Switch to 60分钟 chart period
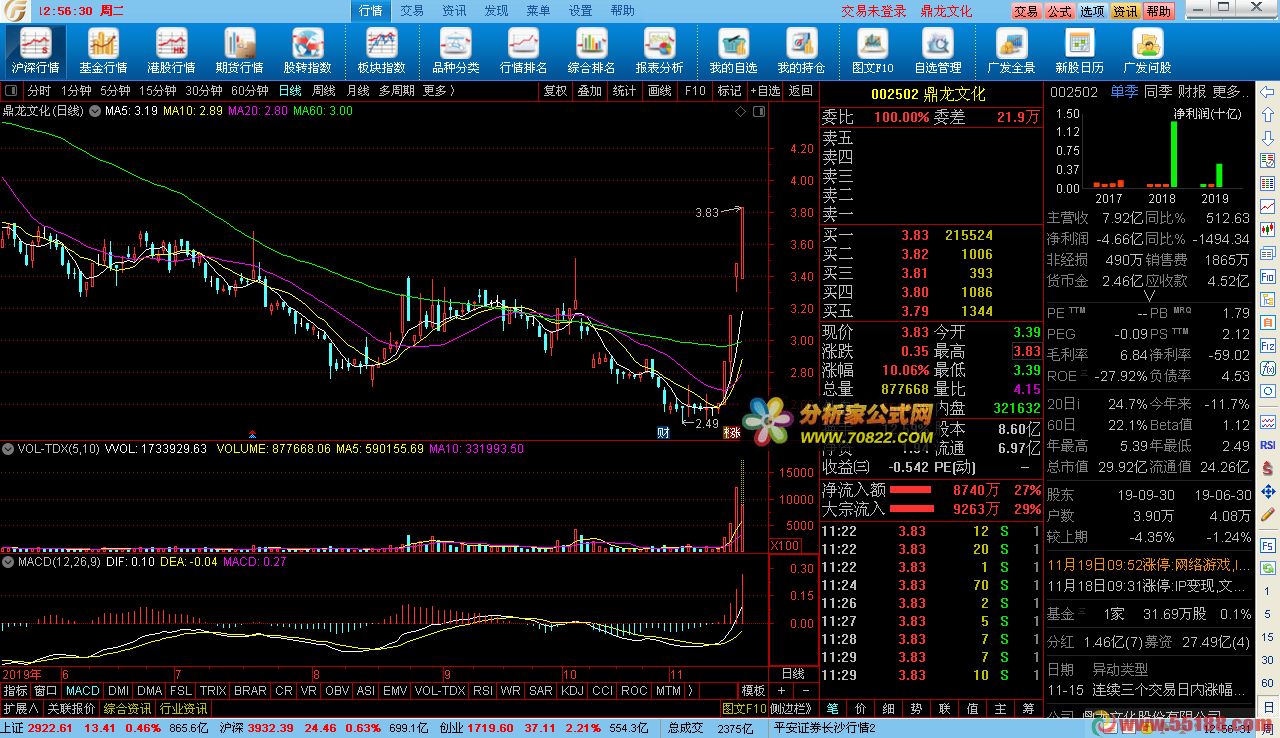Image resolution: width=1280 pixels, height=738 pixels. pos(249,91)
